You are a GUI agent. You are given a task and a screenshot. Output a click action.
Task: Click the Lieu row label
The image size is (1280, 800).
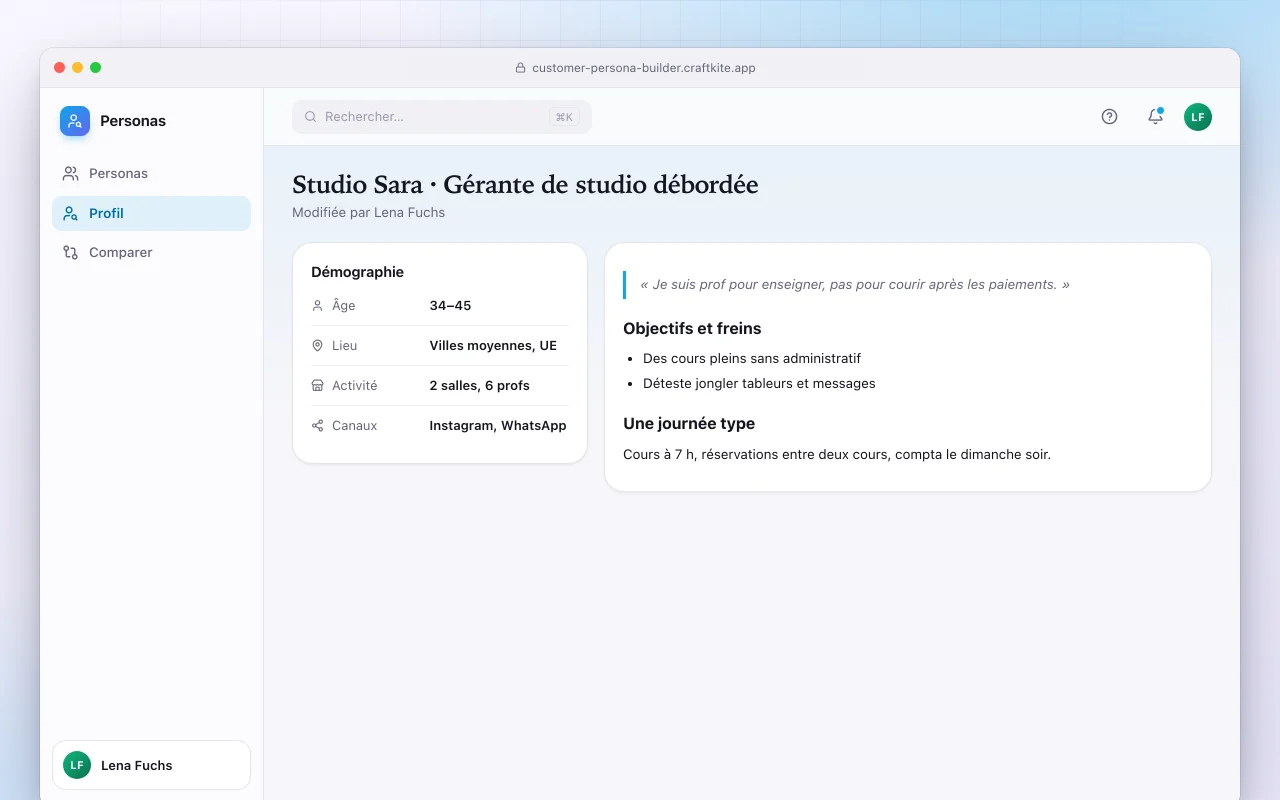click(x=344, y=346)
